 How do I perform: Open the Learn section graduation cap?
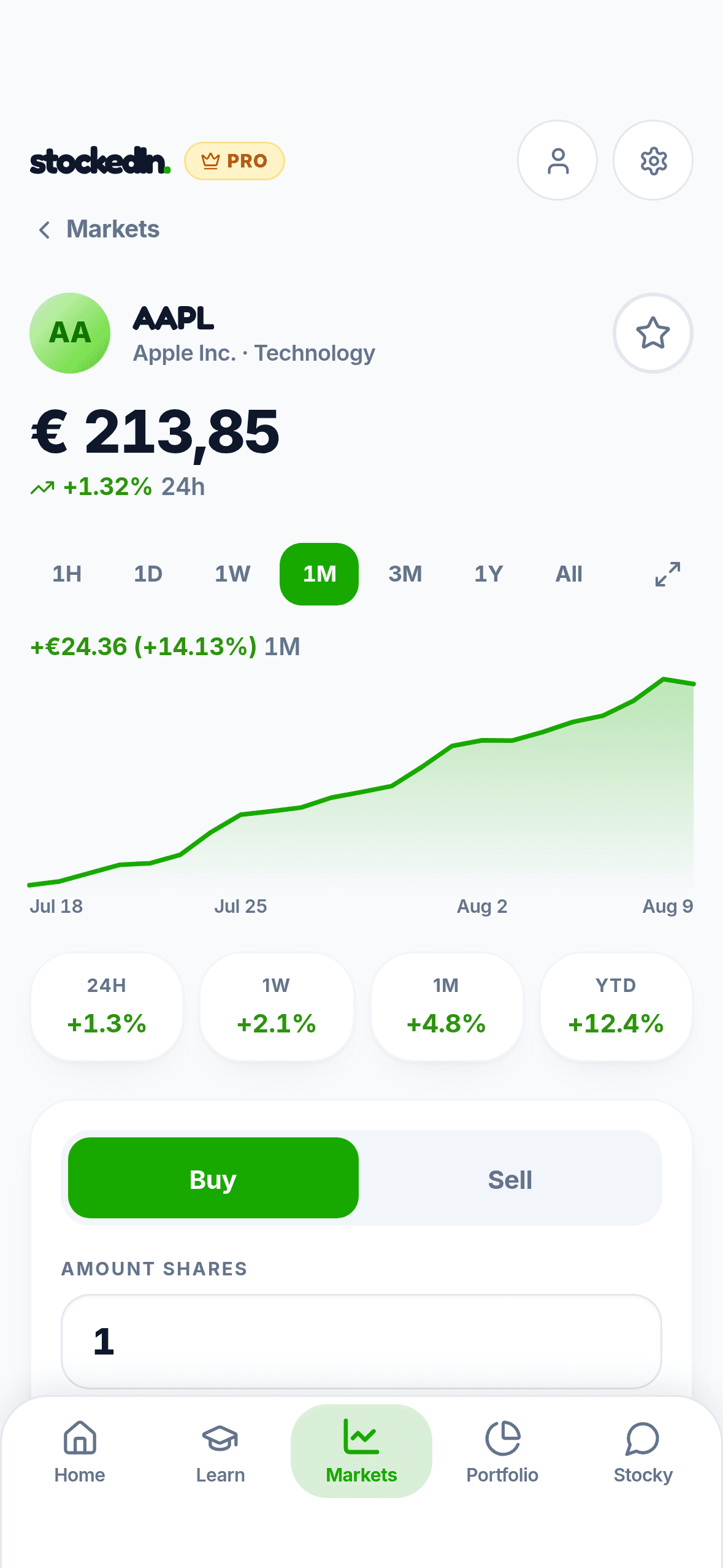click(x=220, y=1451)
